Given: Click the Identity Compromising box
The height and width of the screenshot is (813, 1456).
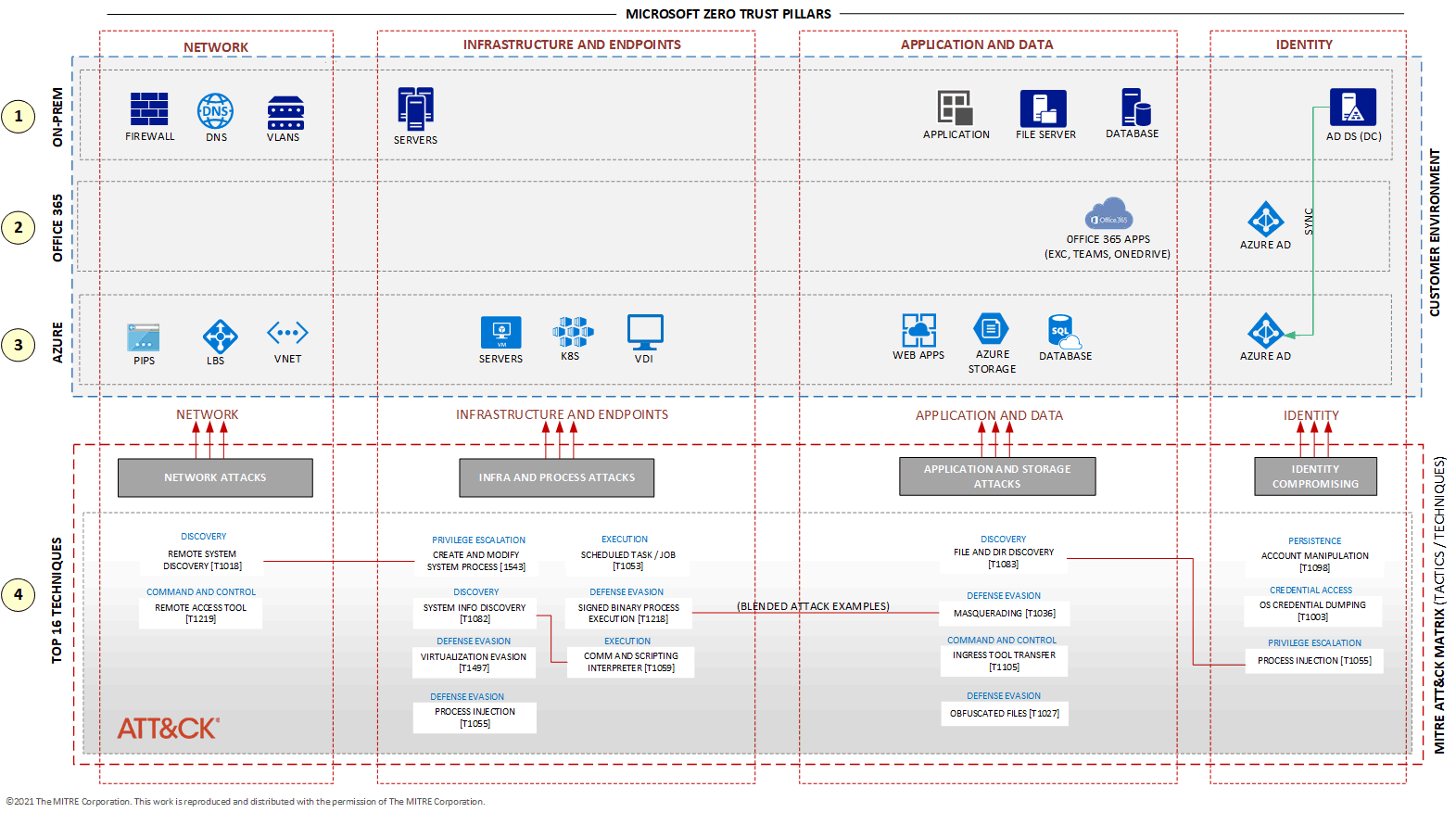Looking at the screenshot, I should click(x=1316, y=476).
